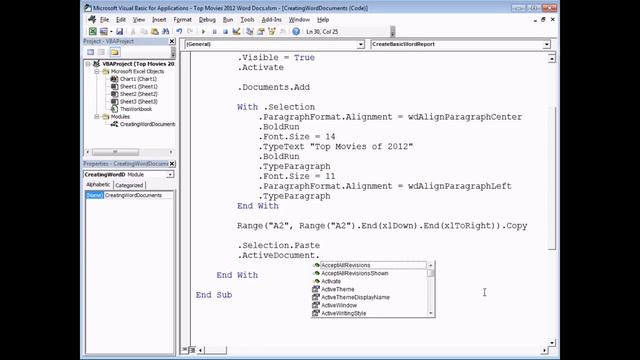Image resolution: width=640 pixels, height=360 pixels.
Task: Run the macro with the Run Sub icon
Action: click(203, 31)
